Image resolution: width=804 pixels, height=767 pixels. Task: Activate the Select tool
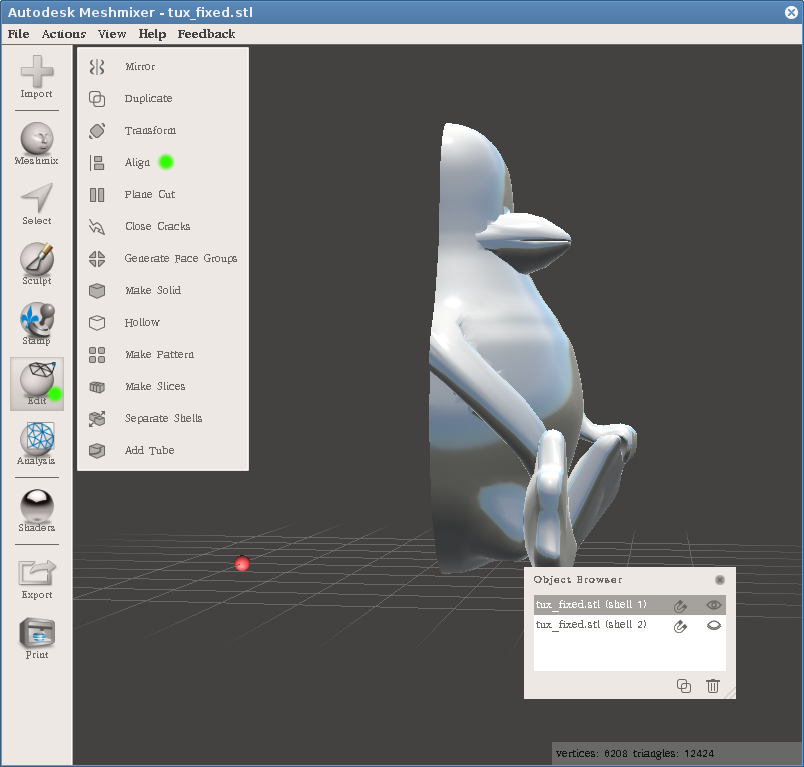(36, 204)
